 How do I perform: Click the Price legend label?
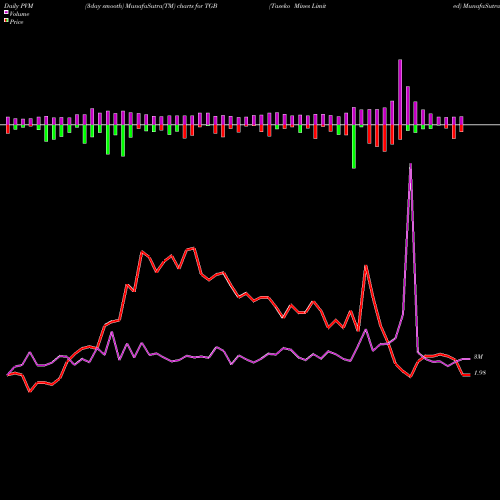(x=16, y=22)
